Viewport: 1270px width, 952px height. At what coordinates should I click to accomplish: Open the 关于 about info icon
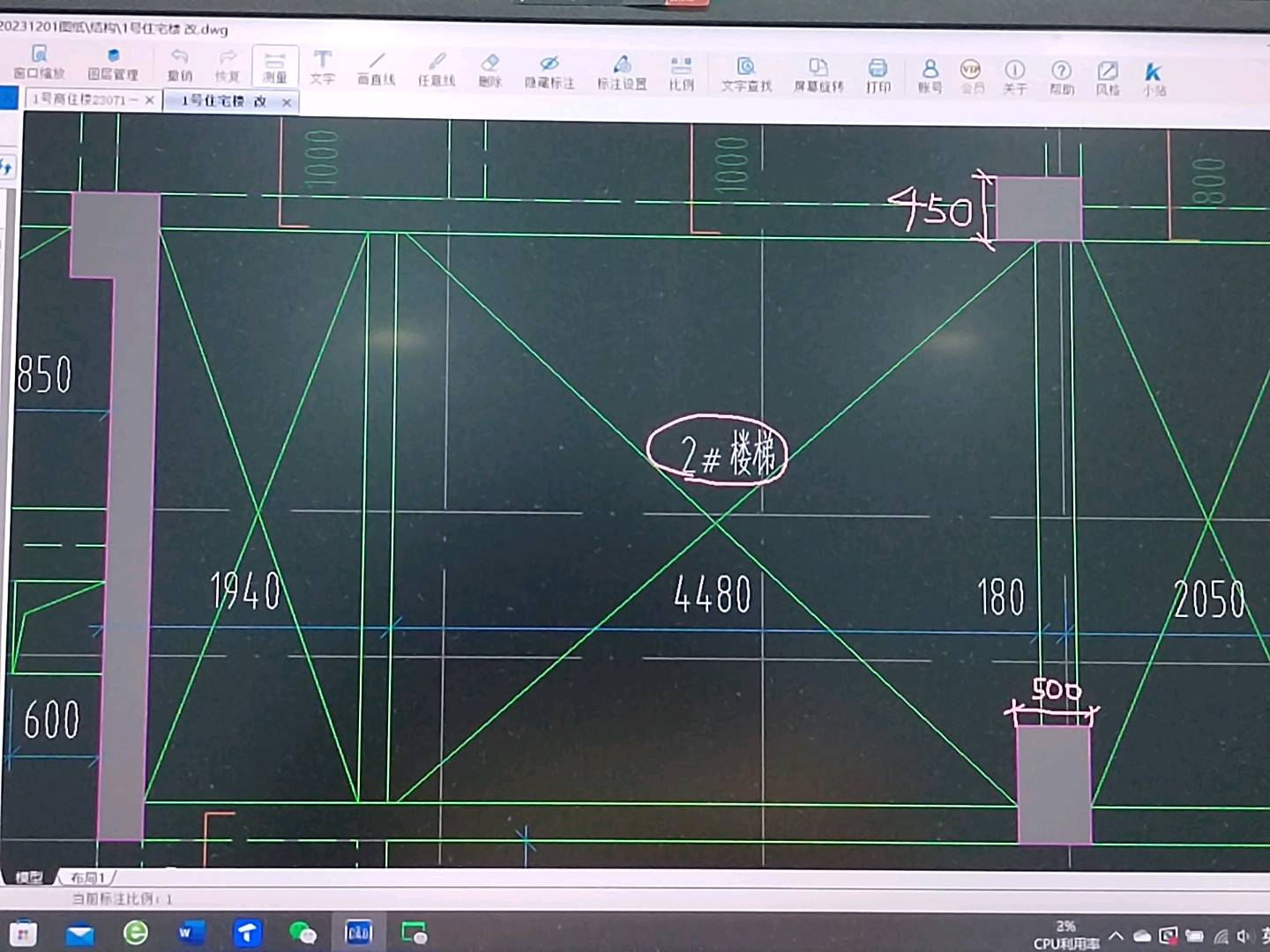(1015, 78)
